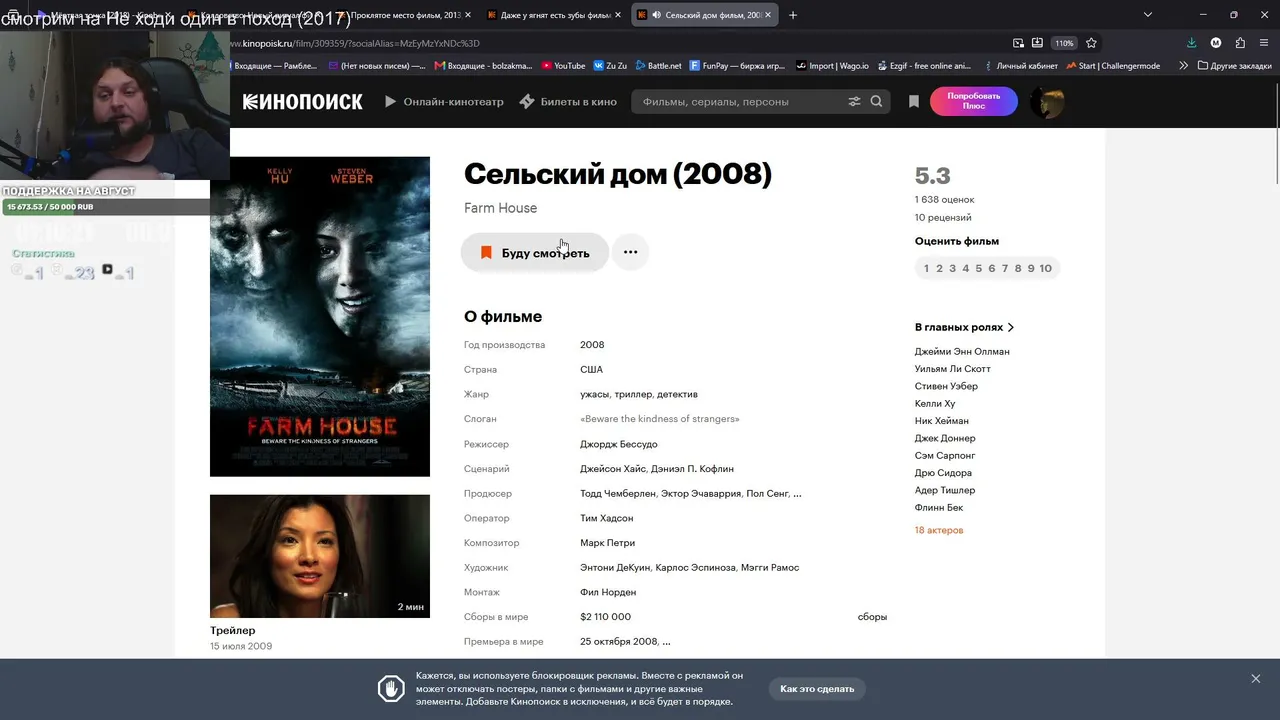The image size is (1280, 720).
Task: Rate the film 3
Action: click(x=953, y=268)
